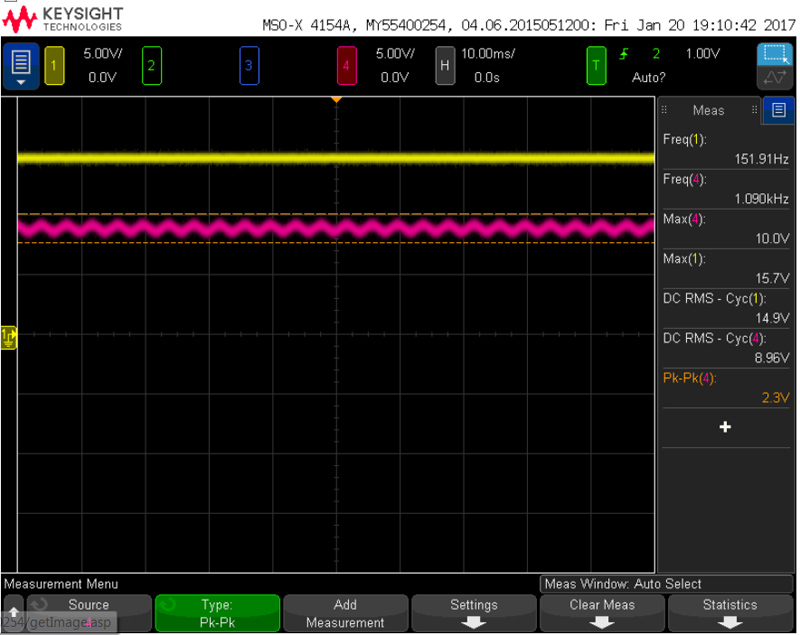Open the Type: Pk-Pk selection menu

(x=216, y=612)
